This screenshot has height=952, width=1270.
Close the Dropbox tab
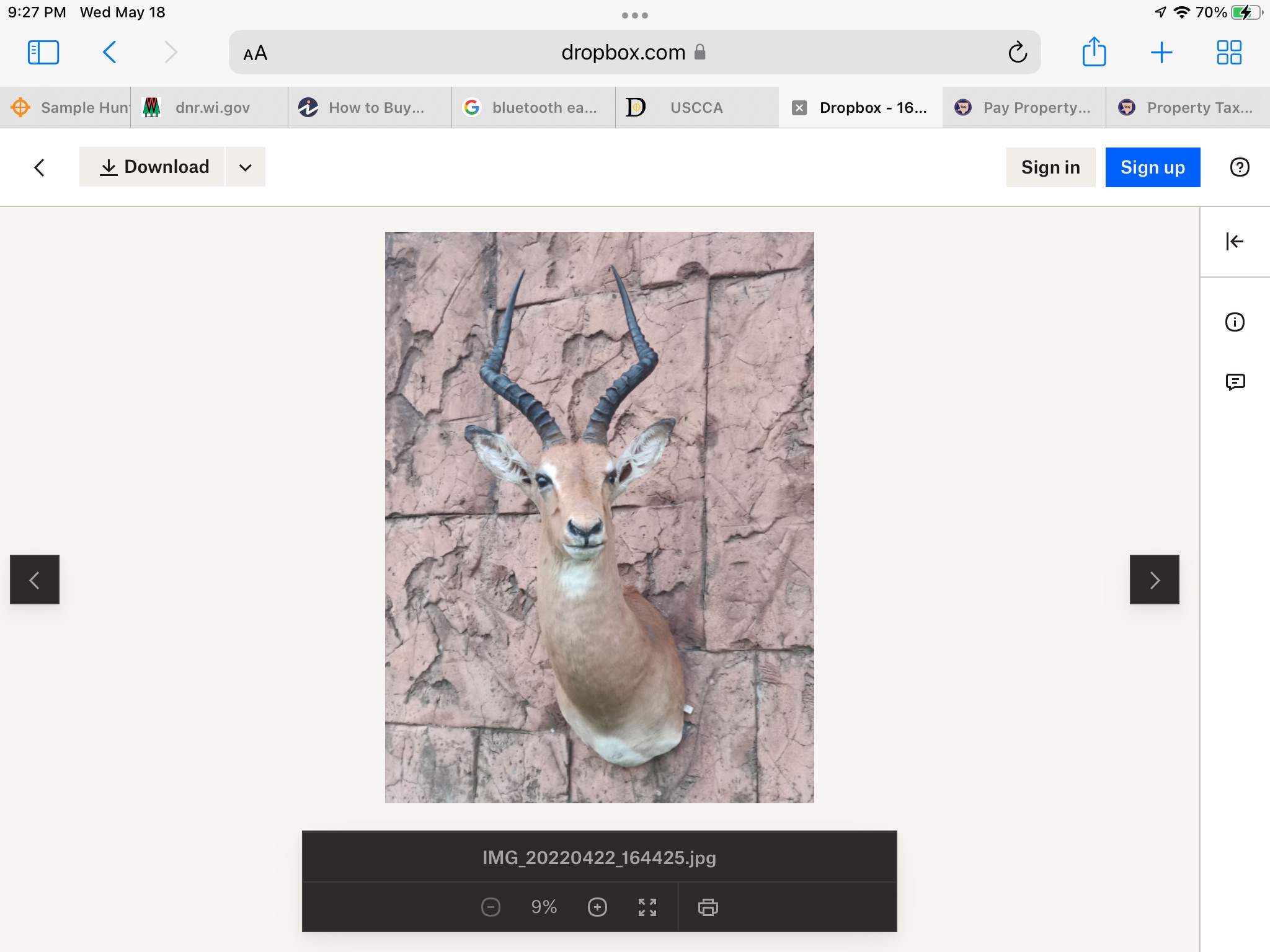(x=799, y=108)
